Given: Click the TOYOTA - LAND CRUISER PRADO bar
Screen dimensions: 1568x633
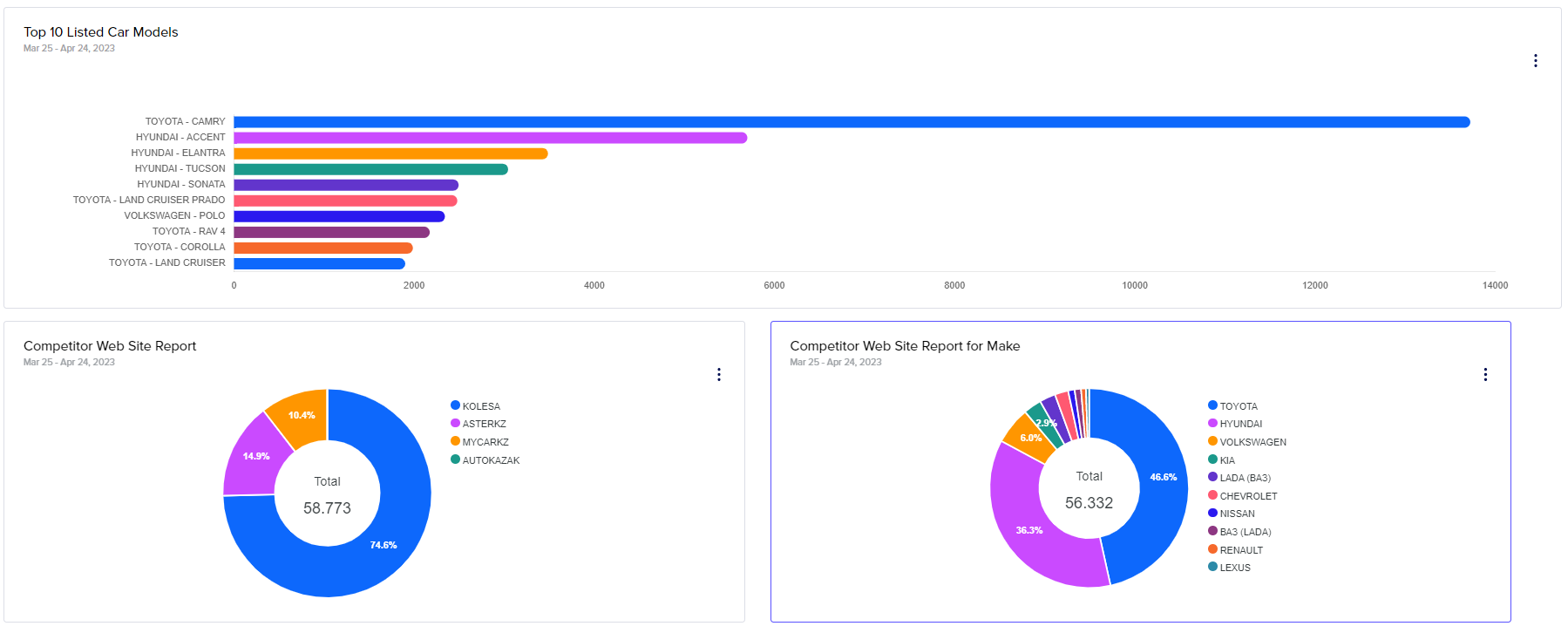Looking at the screenshot, I should [345, 201].
